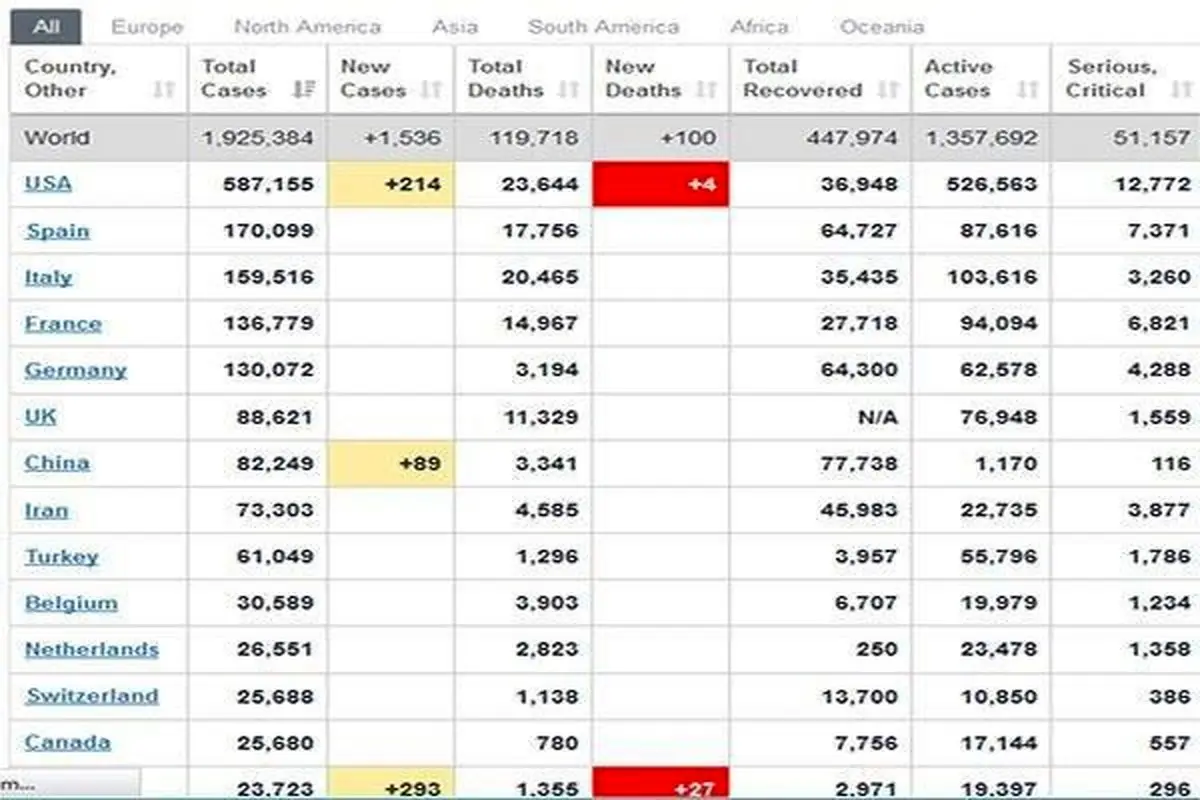Open the Oceania tab
The height and width of the screenshot is (800, 1200).
[882, 27]
